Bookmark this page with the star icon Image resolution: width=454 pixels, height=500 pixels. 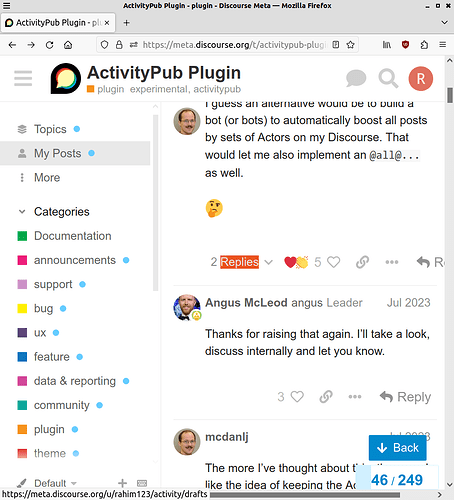(350, 45)
